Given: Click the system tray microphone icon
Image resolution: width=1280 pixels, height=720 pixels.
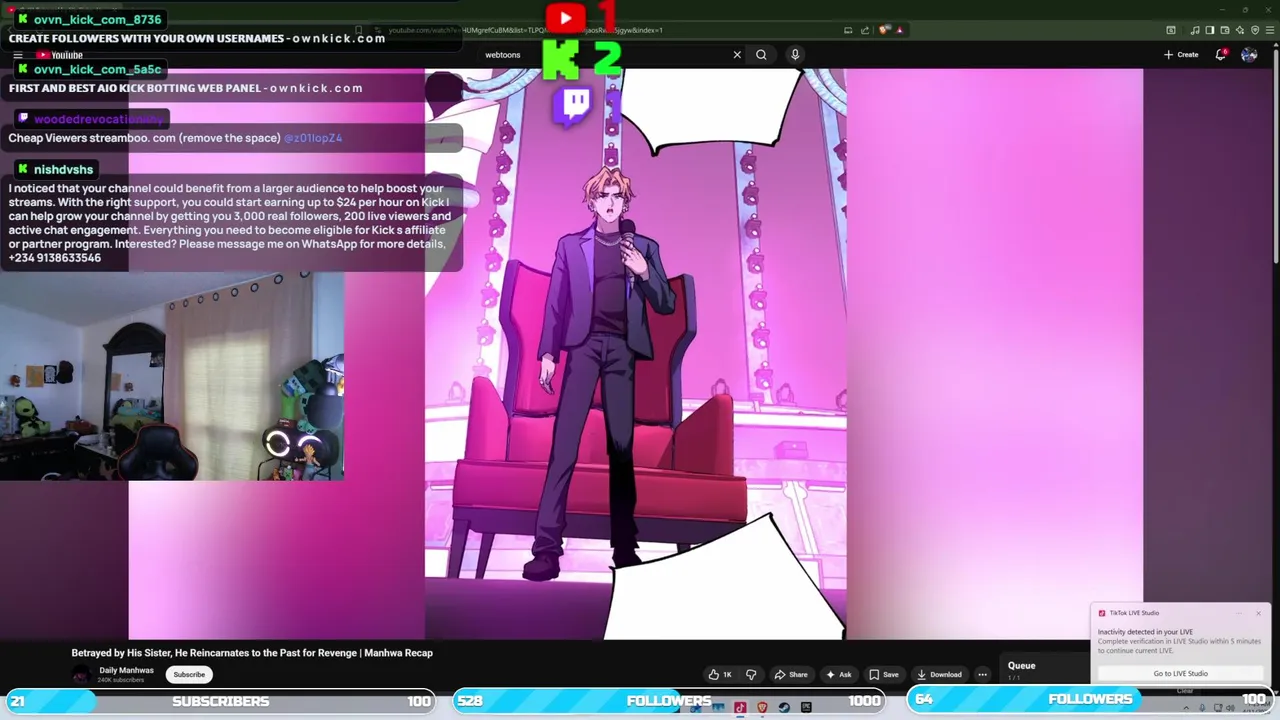Looking at the screenshot, I should (x=1202, y=708).
